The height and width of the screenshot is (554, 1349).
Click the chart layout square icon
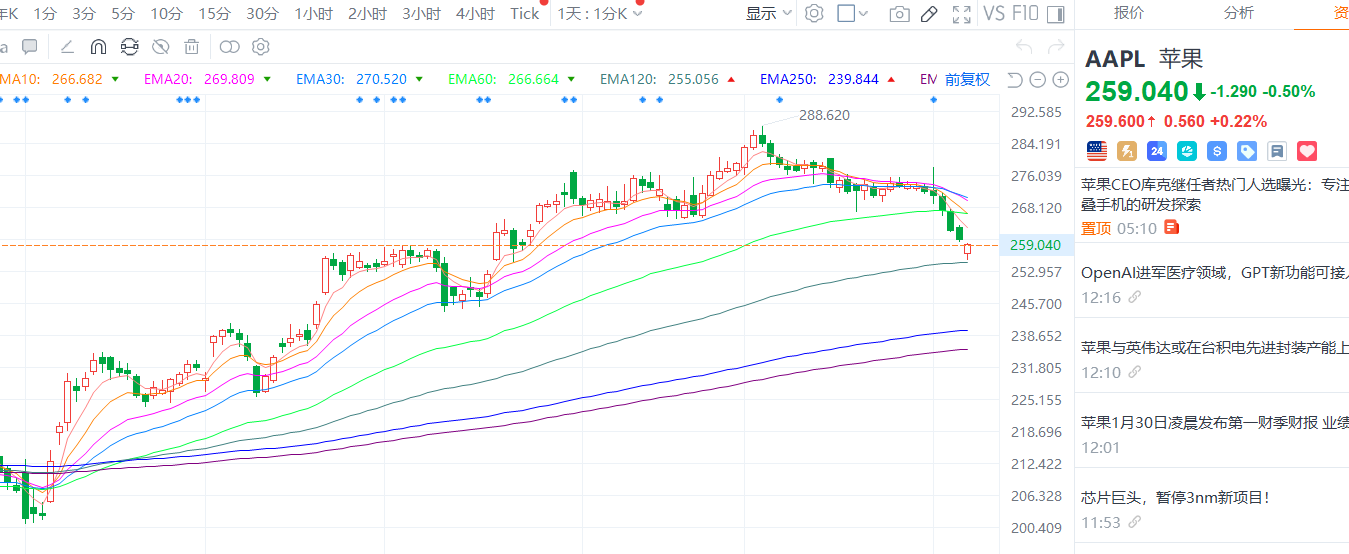846,14
